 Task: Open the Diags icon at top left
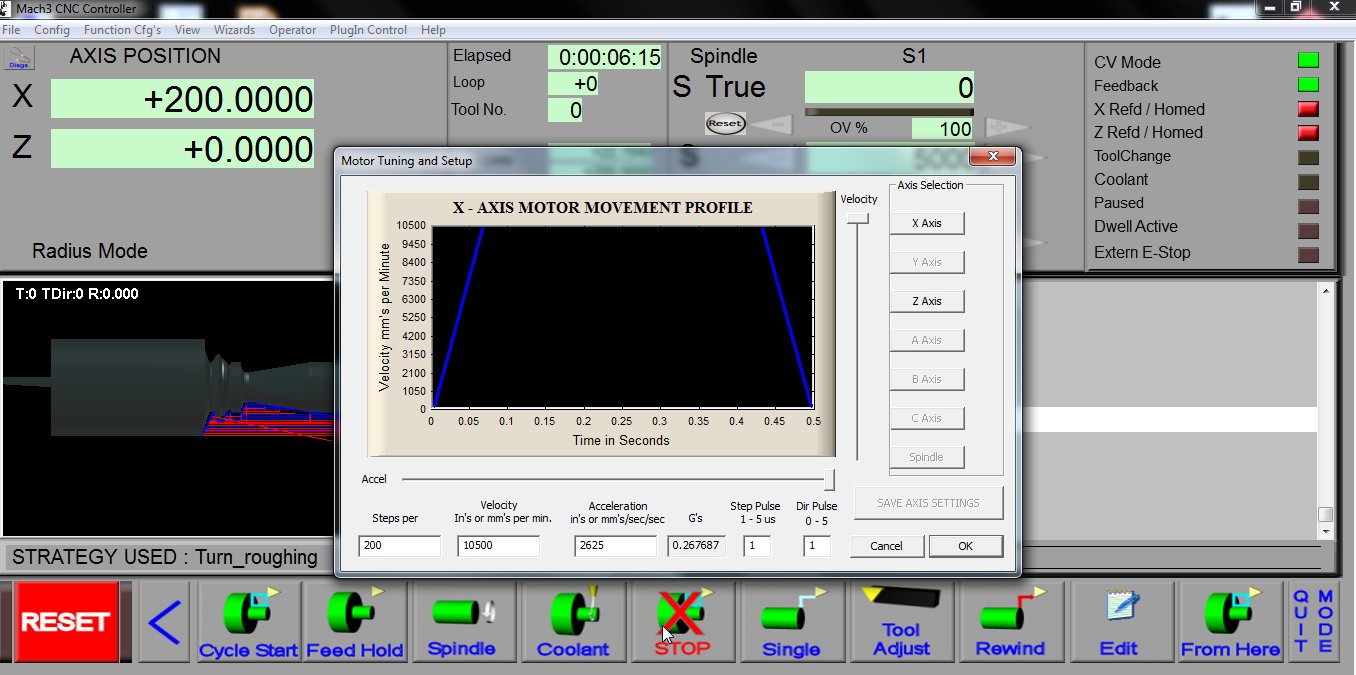pyautogui.click(x=20, y=58)
